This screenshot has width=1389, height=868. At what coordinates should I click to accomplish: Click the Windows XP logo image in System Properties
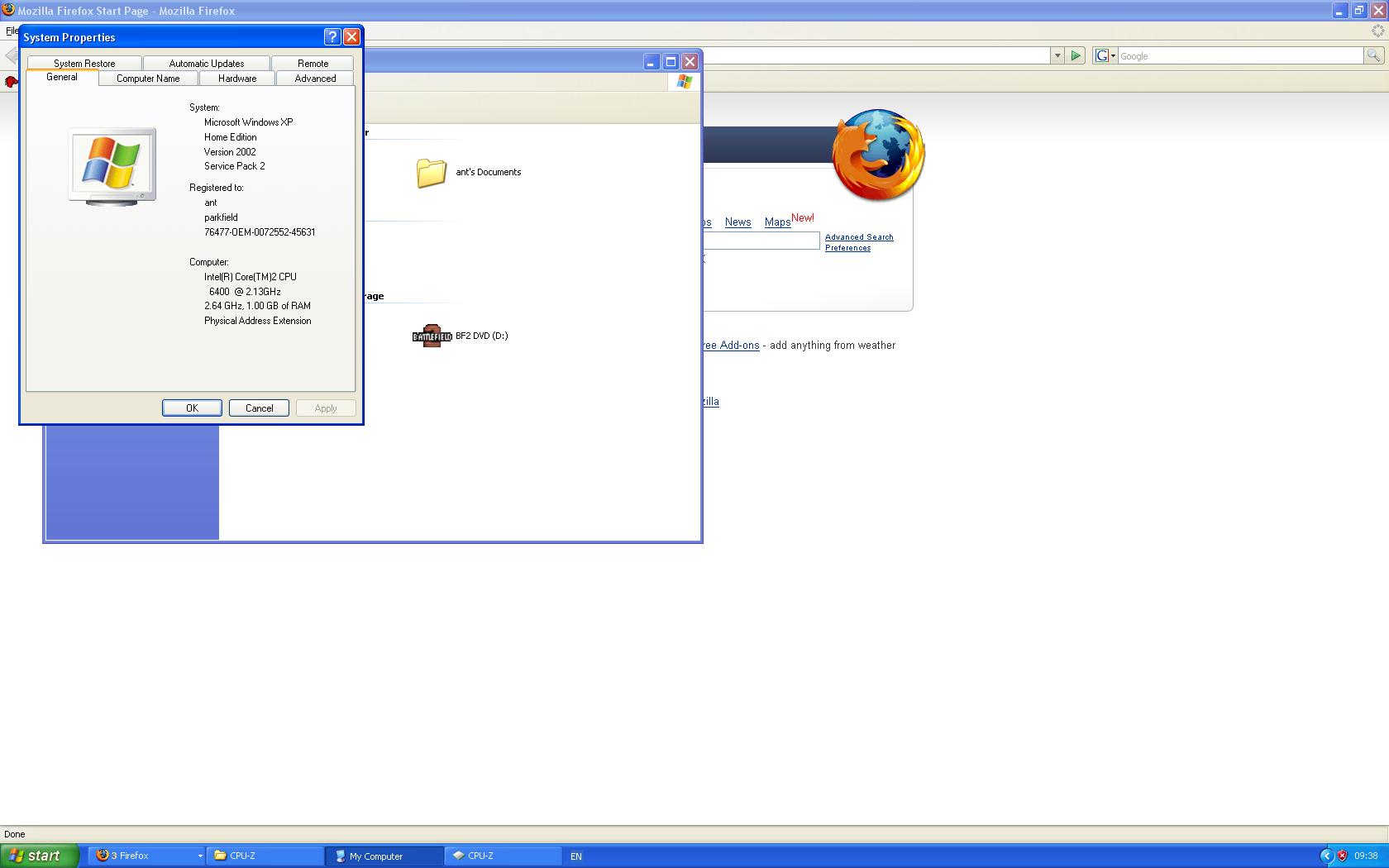(x=112, y=166)
